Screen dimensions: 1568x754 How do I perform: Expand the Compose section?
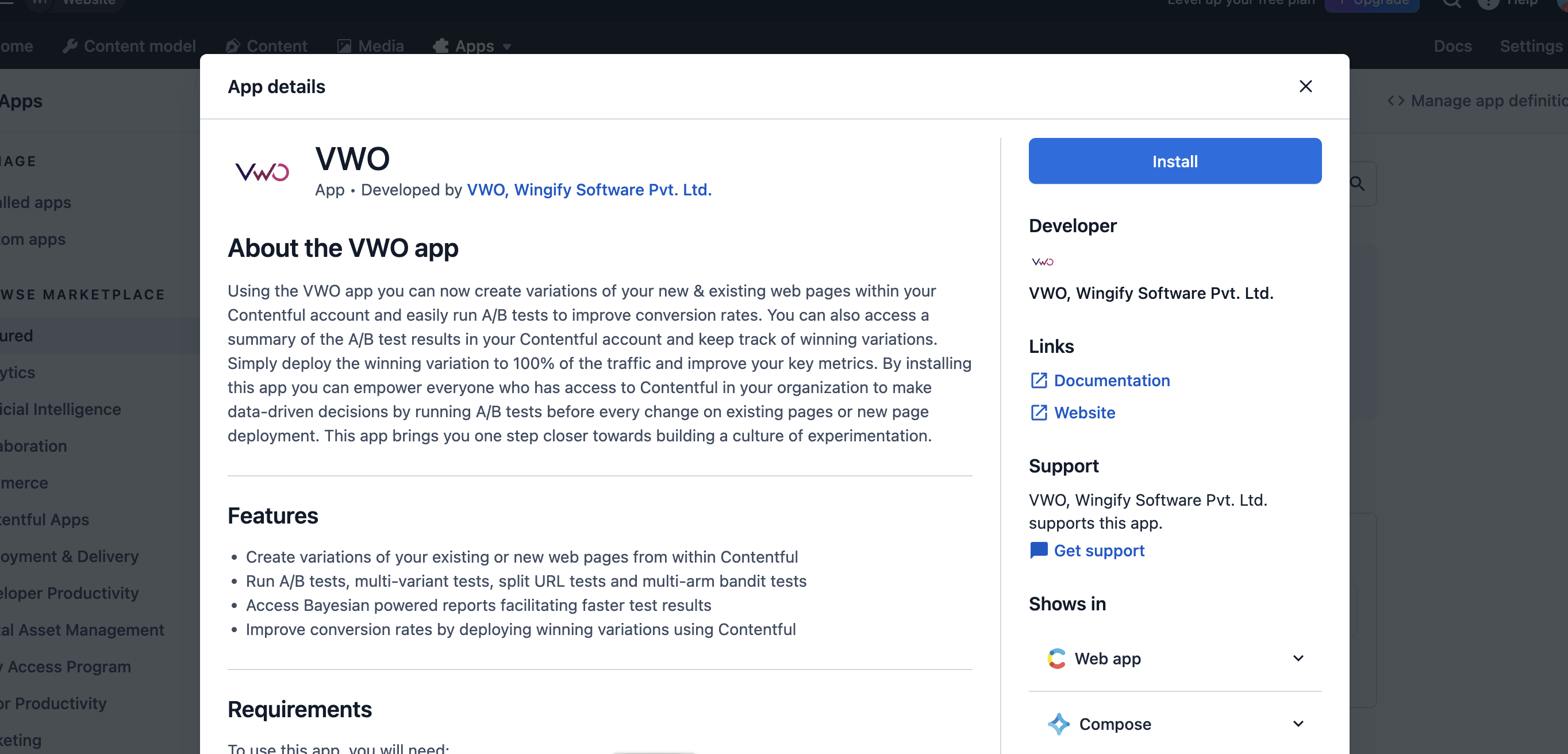click(1174, 724)
